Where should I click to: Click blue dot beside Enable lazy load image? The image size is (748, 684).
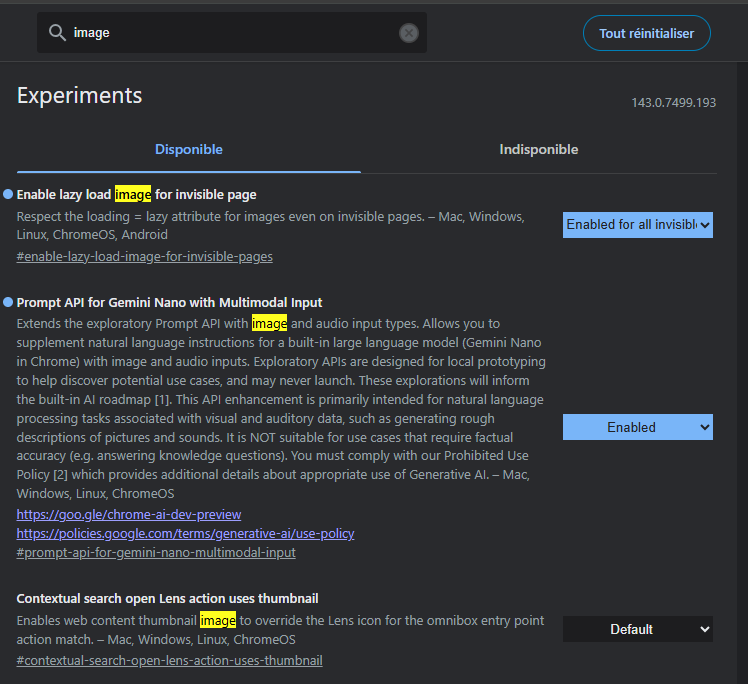tap(8, 194)
